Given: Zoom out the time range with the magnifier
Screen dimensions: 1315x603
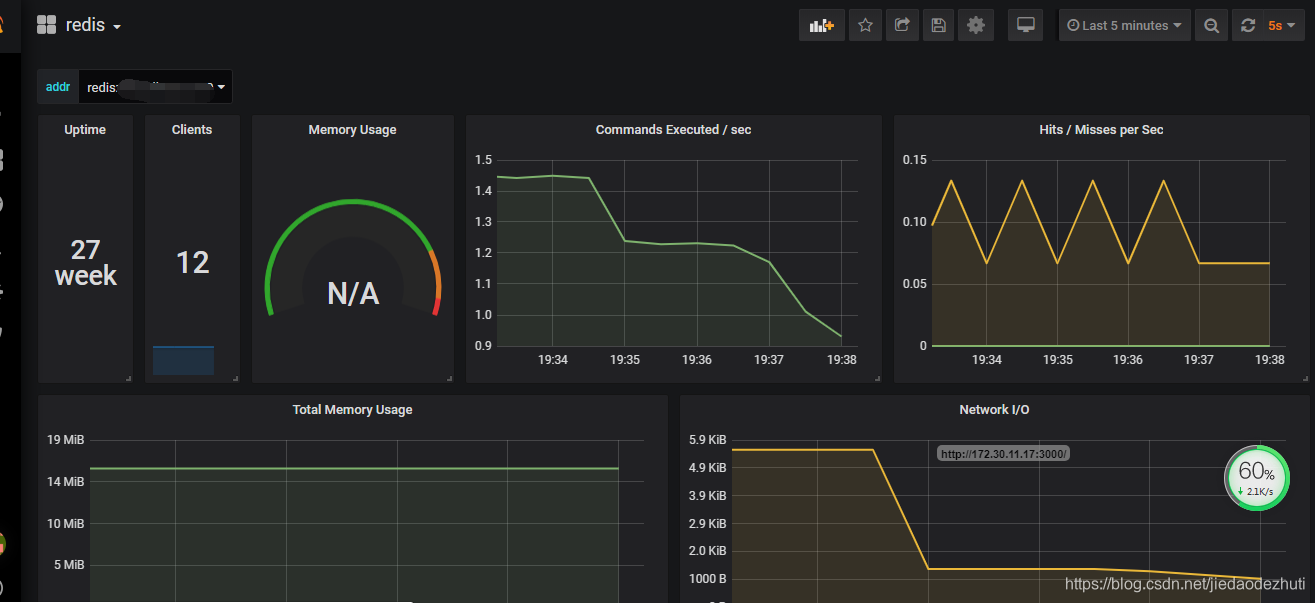Looking at the screenshot, I should coord(1211,26).
